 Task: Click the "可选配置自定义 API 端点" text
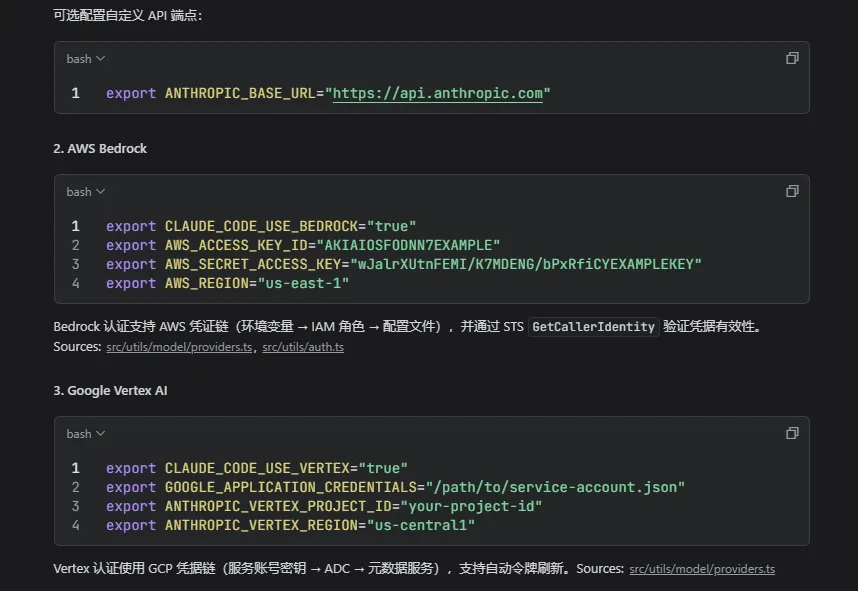(x=127, y=15)
